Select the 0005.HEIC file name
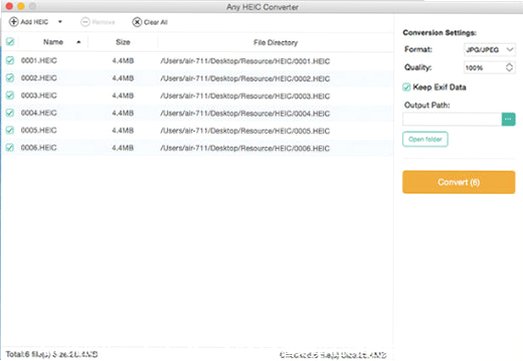This screenshot has width=523, height=361. (x=39, y=130)
